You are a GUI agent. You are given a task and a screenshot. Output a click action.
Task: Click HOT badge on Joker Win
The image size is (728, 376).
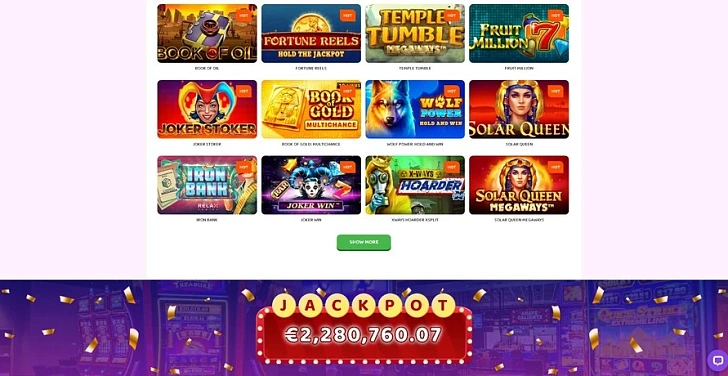point(348,167)
